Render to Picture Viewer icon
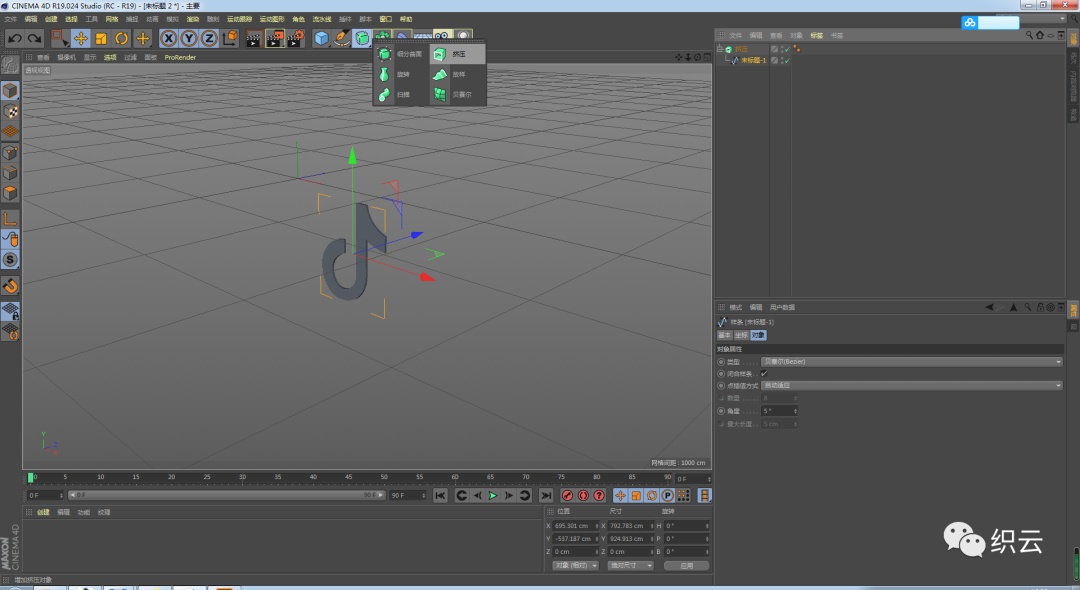Viewport: 1080px width, 590px height. pyautogui.click(x=275, y=39)
